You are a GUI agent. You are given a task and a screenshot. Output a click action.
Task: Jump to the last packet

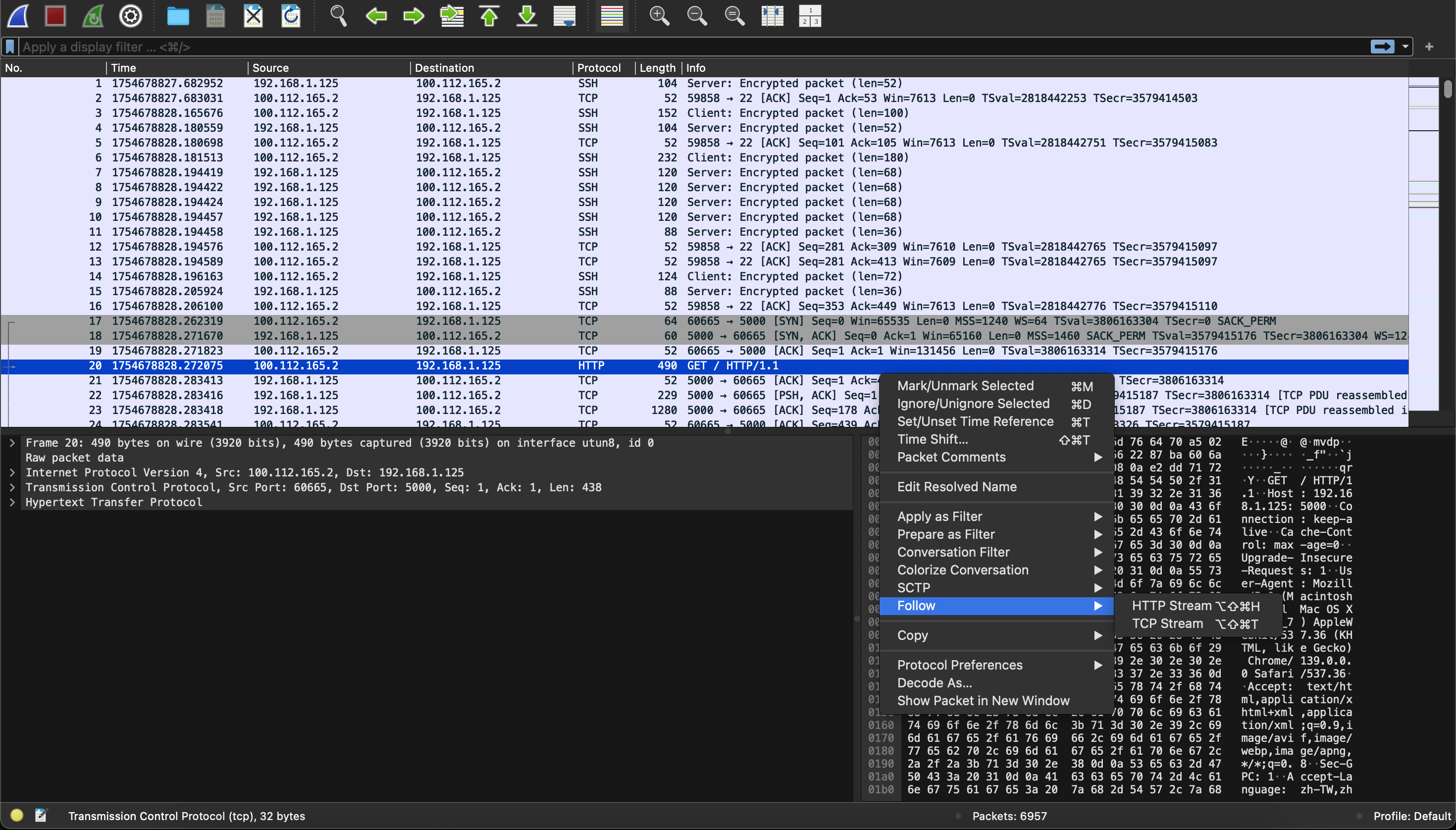pos(527,16)
